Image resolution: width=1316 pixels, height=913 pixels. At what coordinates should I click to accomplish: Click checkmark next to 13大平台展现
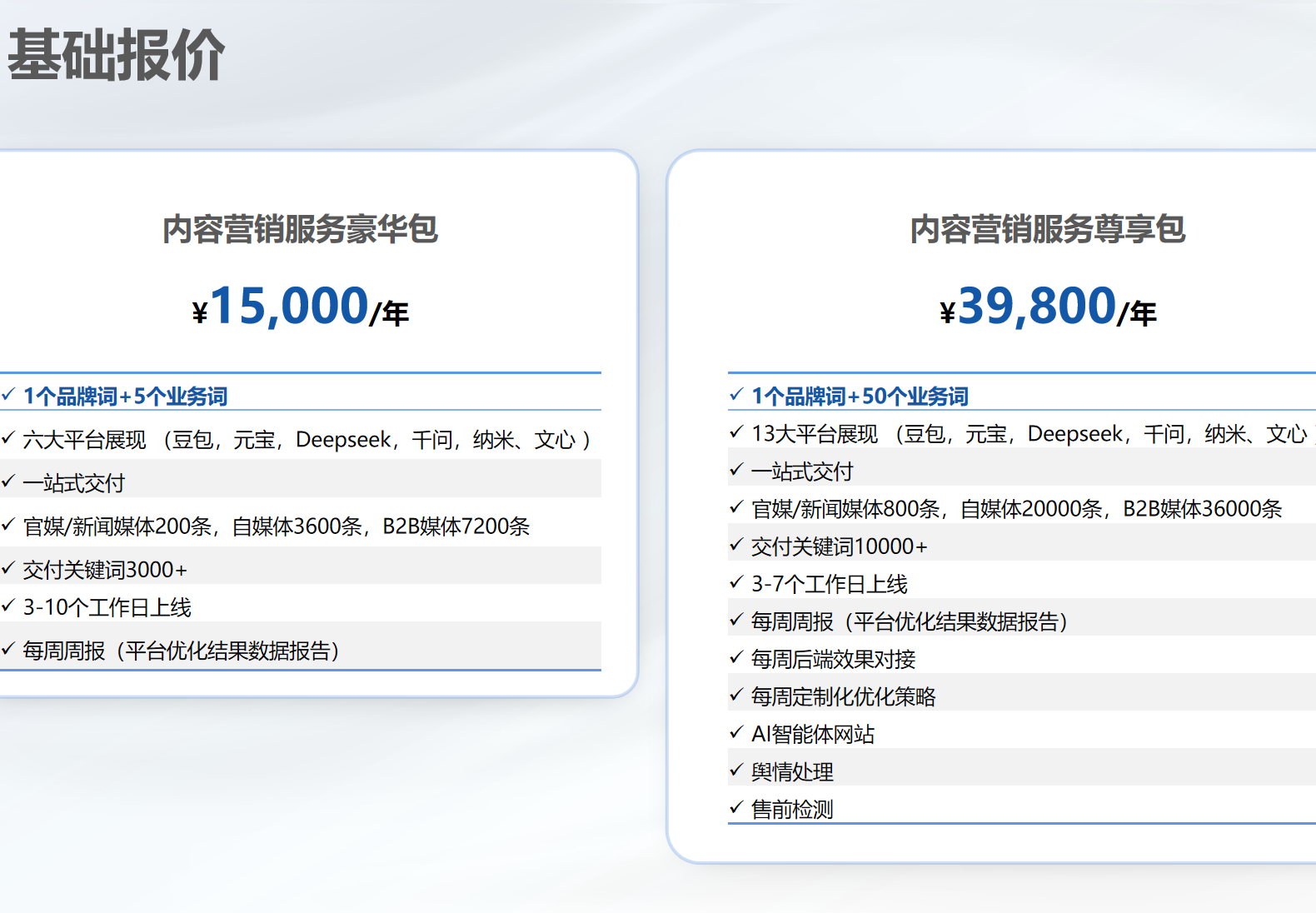736,432
